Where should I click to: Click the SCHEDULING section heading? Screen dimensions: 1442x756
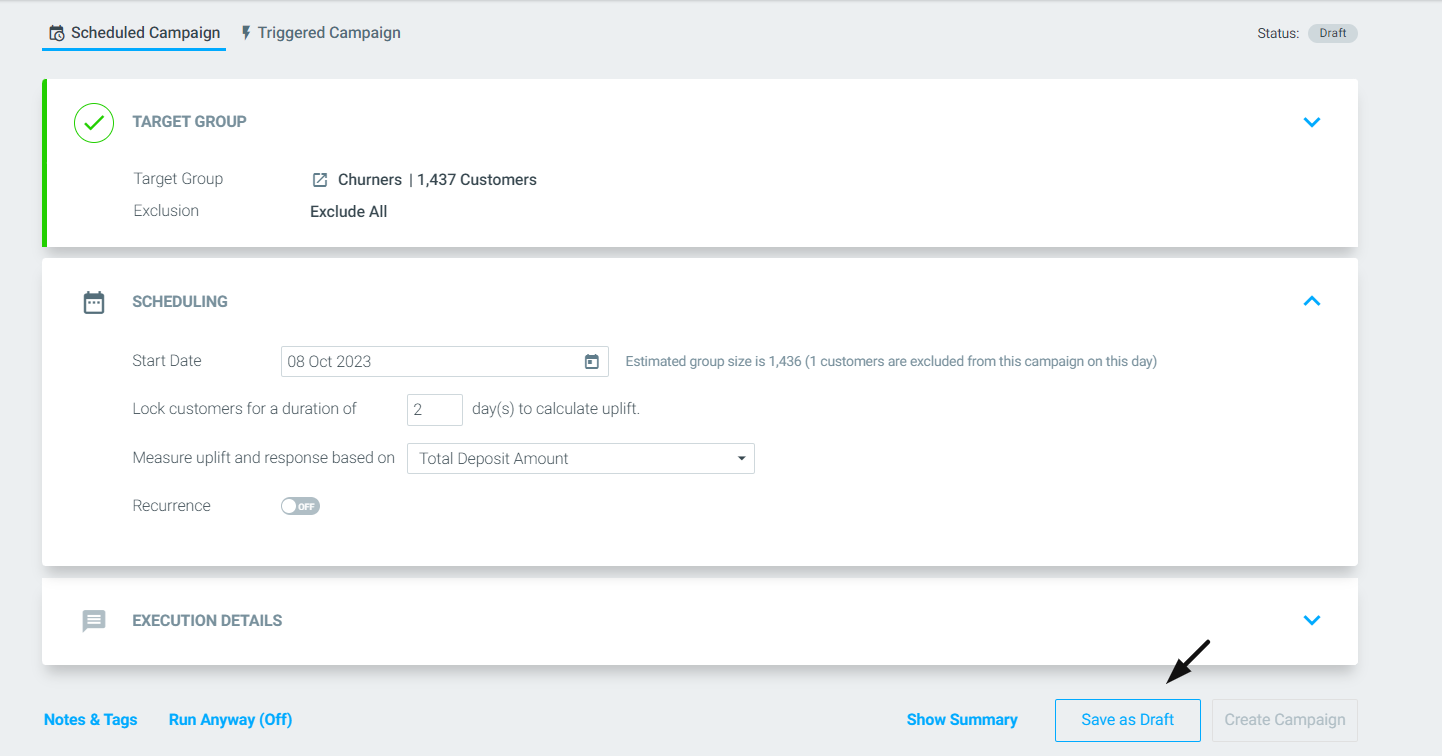tap(180, 302)
